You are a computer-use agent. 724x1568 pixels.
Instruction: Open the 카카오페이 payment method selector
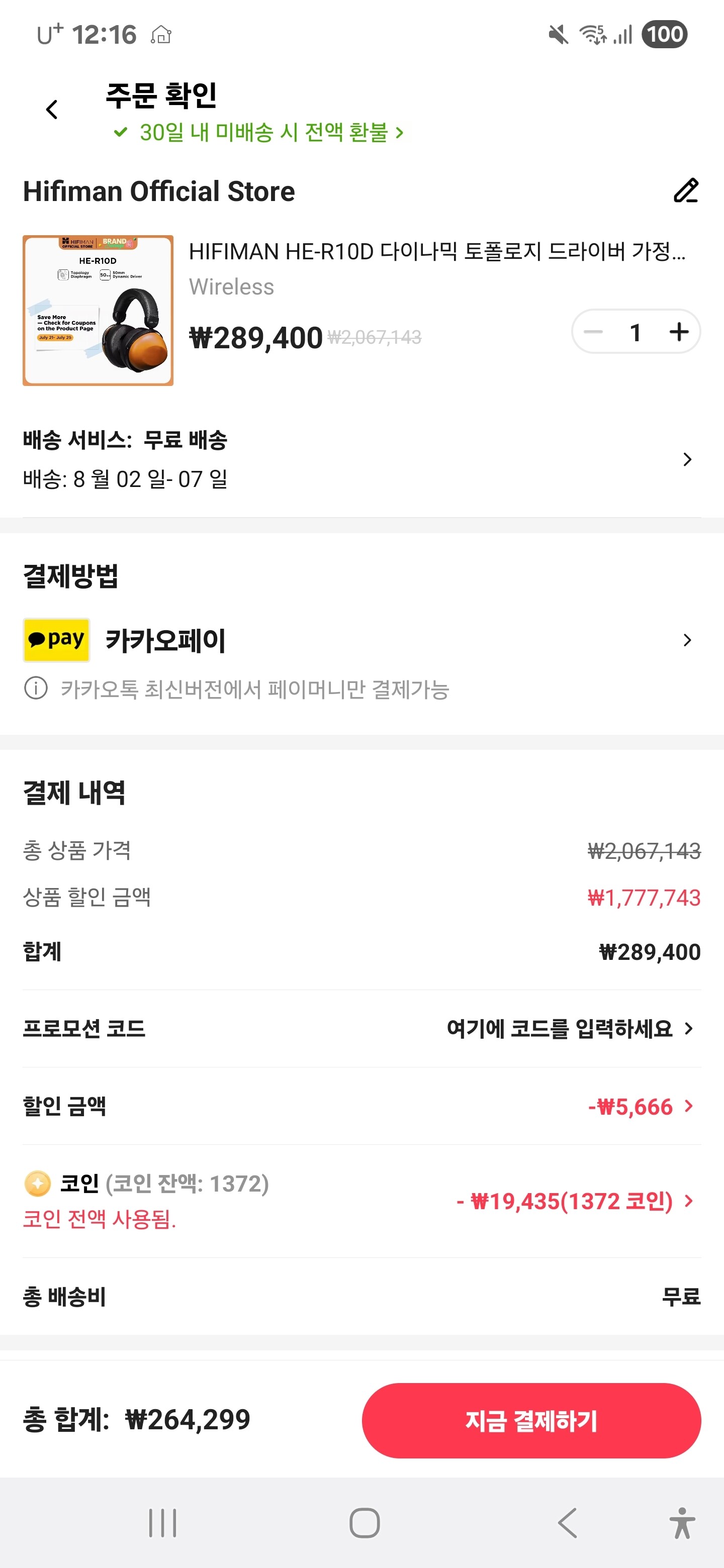coord(687,640)
